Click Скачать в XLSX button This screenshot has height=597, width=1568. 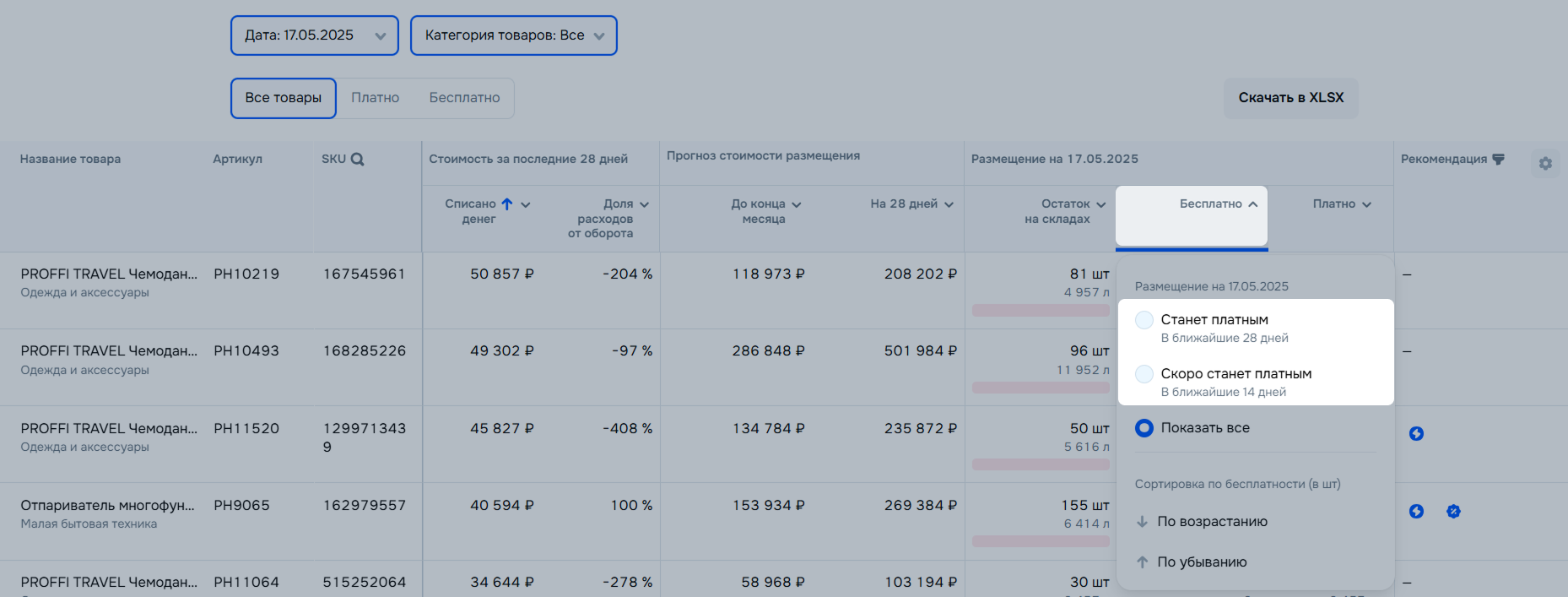coord(1291,98)
